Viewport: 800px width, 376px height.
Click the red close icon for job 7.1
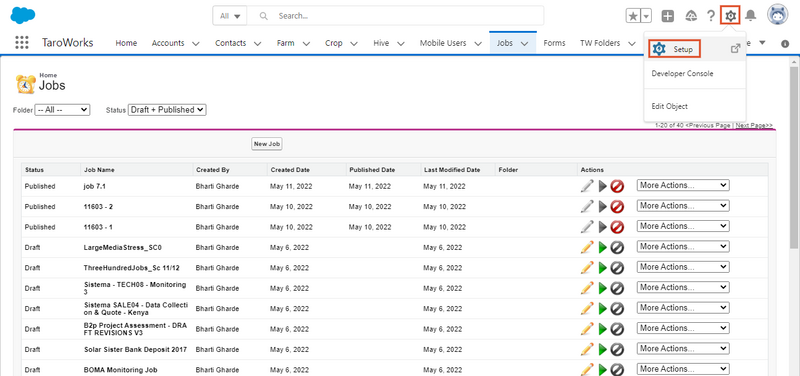[x=617, y=186]
